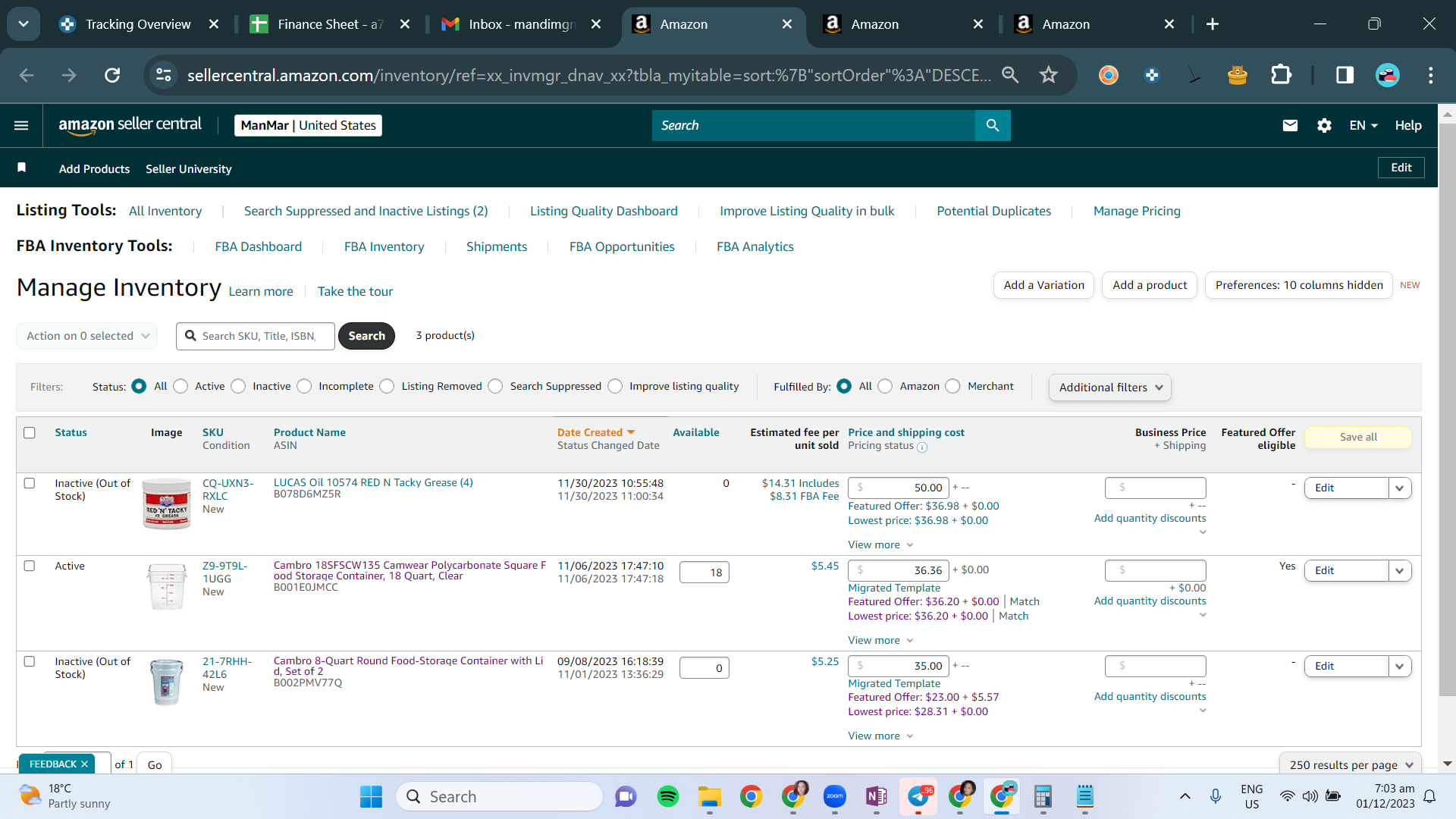Click the bookmark flag icon

click(x=22, y=168)
